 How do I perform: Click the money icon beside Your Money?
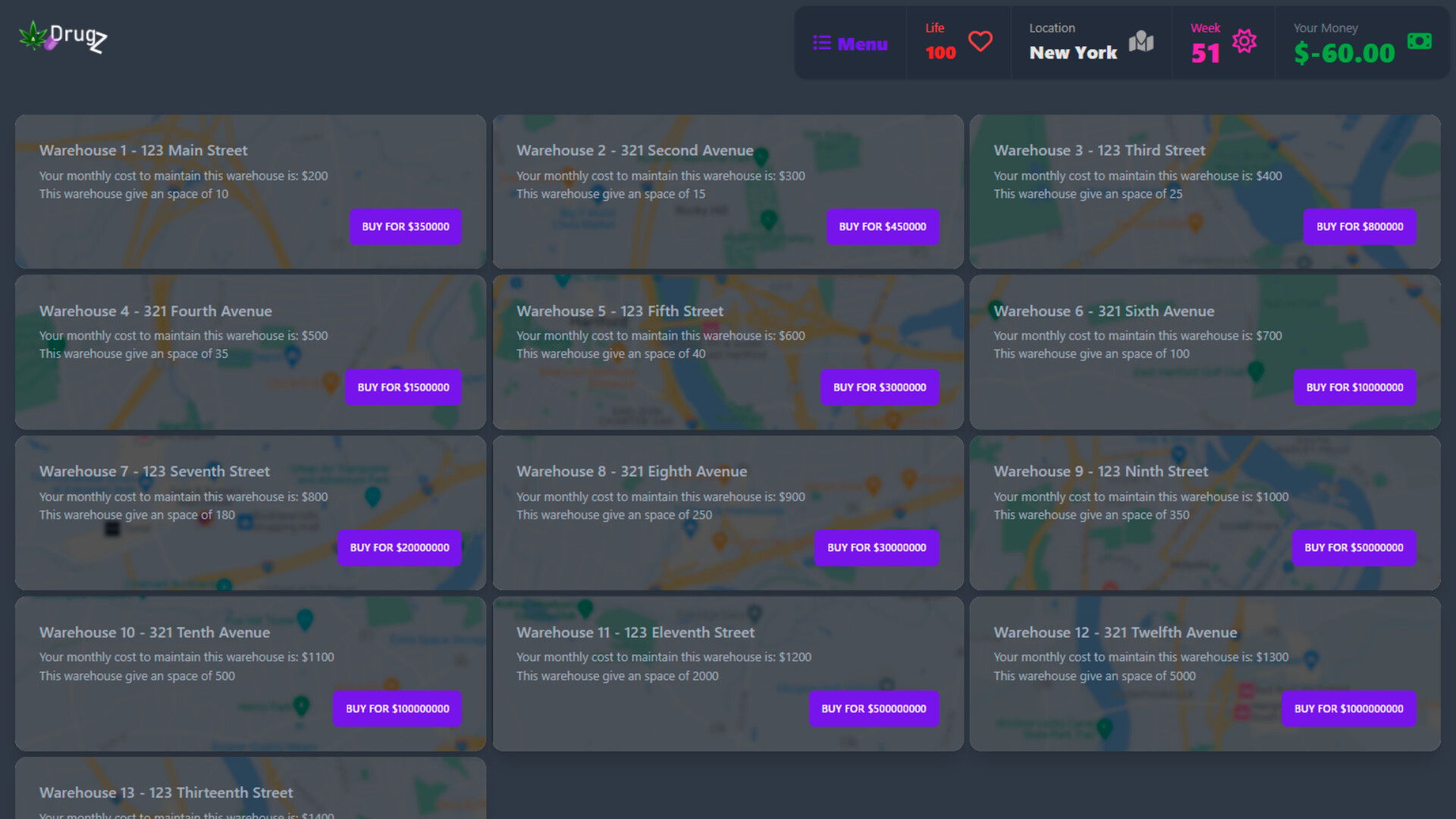click(1421, 41)
